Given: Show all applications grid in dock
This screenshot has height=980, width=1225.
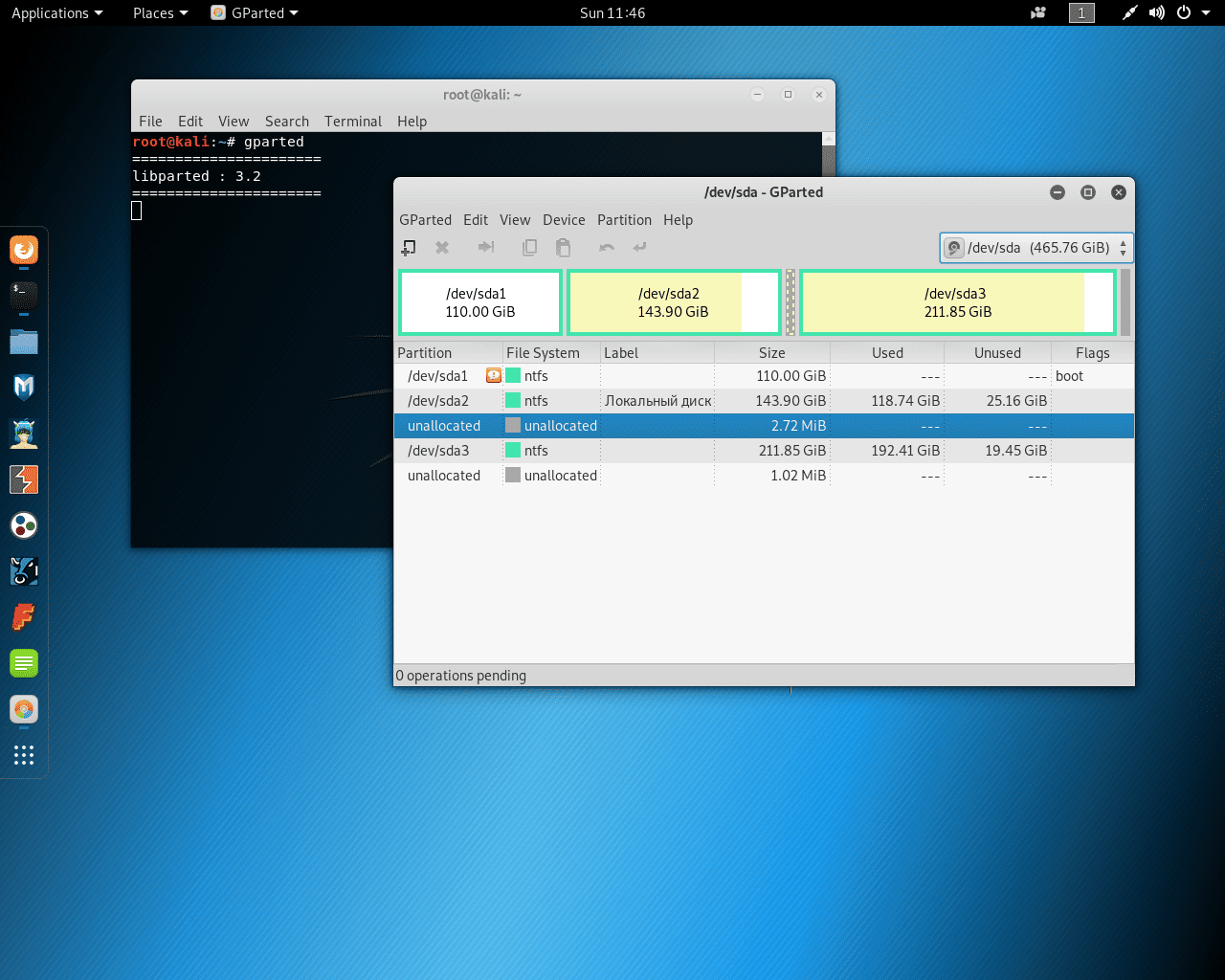Looking at the screenshot, I should point(24,755).
